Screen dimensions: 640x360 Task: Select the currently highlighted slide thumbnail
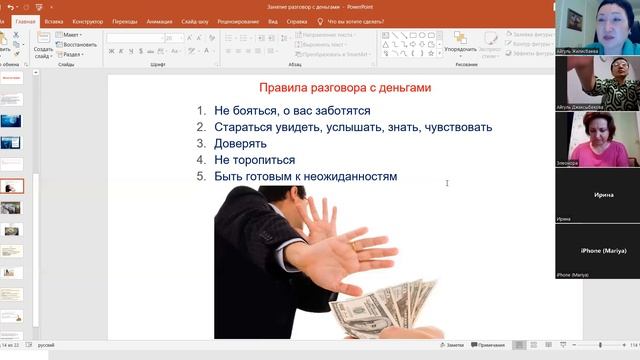(12, 187)
